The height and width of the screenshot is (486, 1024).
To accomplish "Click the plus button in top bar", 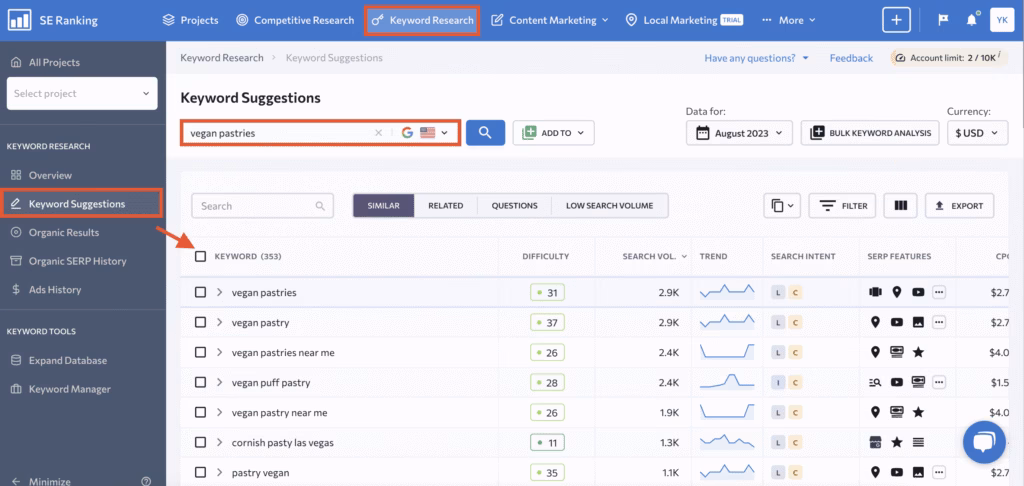I will coord(896,20).
